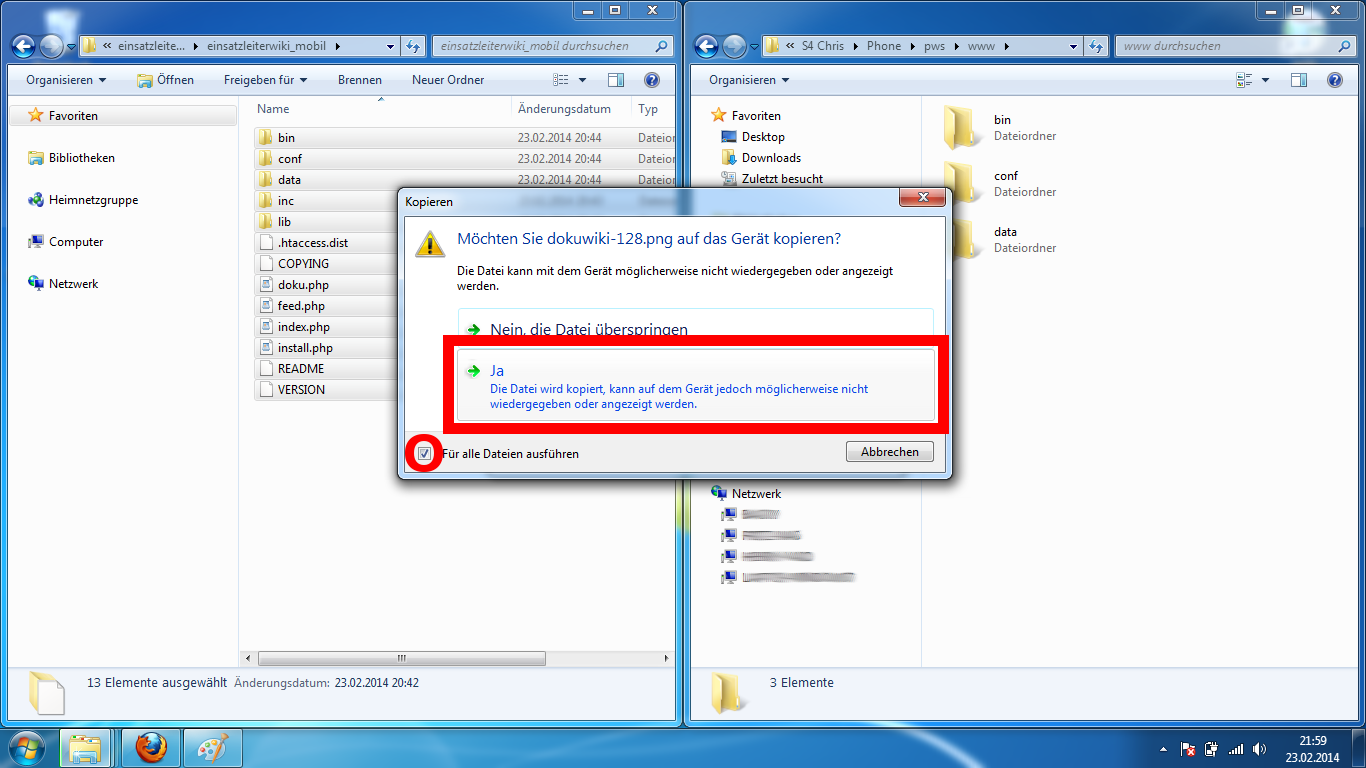Click the Abbrechen button in the dialog
Screen dimensions: 1366x768
[889, 452]
